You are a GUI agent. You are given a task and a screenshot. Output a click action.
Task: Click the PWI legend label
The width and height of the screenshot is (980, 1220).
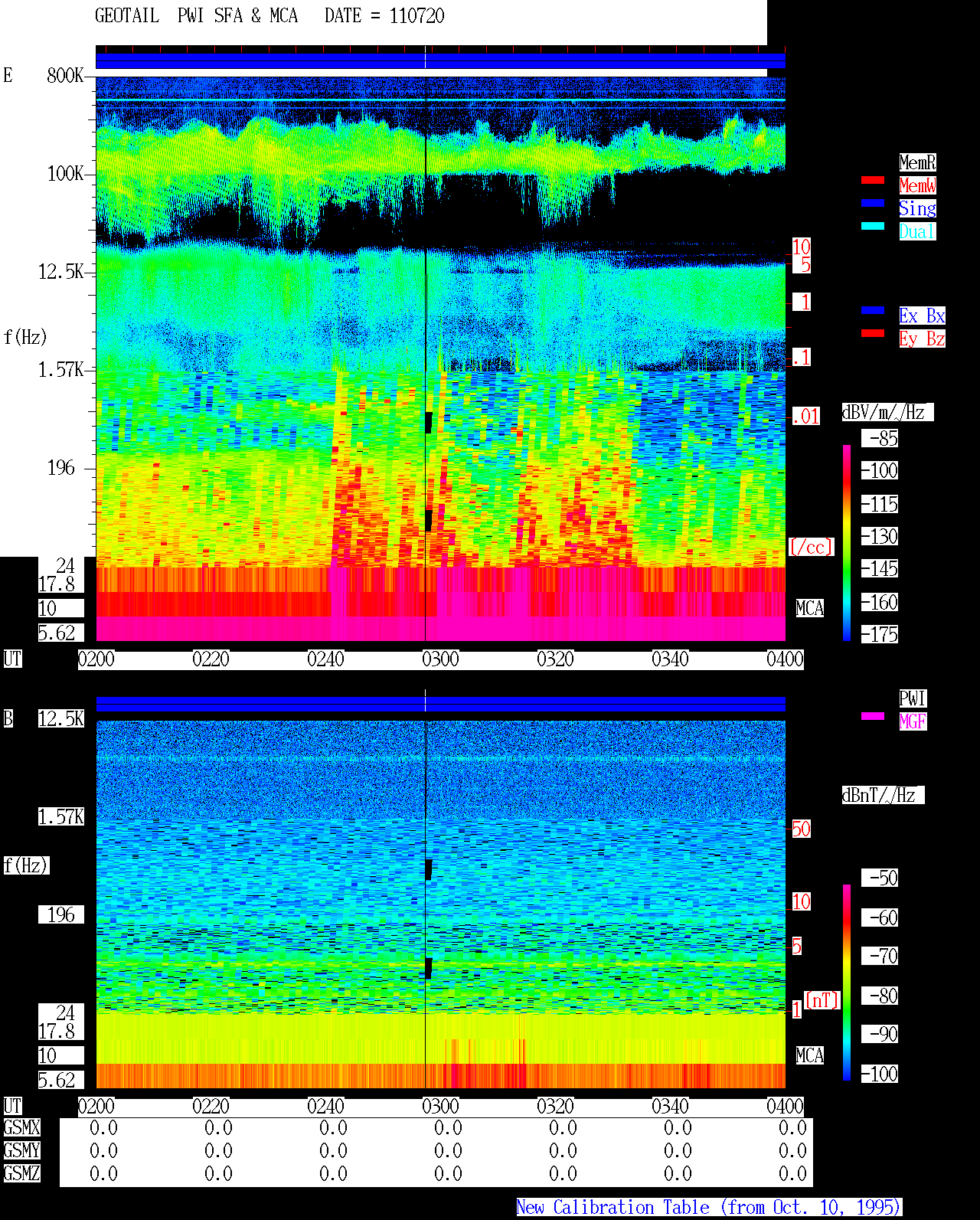coord(913,698)
